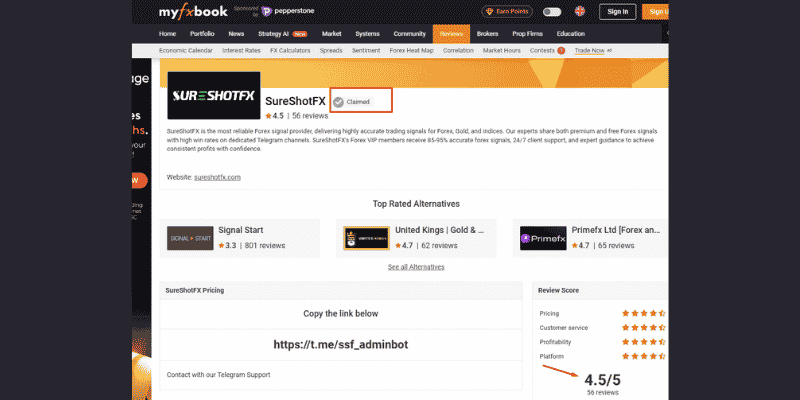Click the SureShotFX logo image
800x400 pixels.
[x=214, y=95]
